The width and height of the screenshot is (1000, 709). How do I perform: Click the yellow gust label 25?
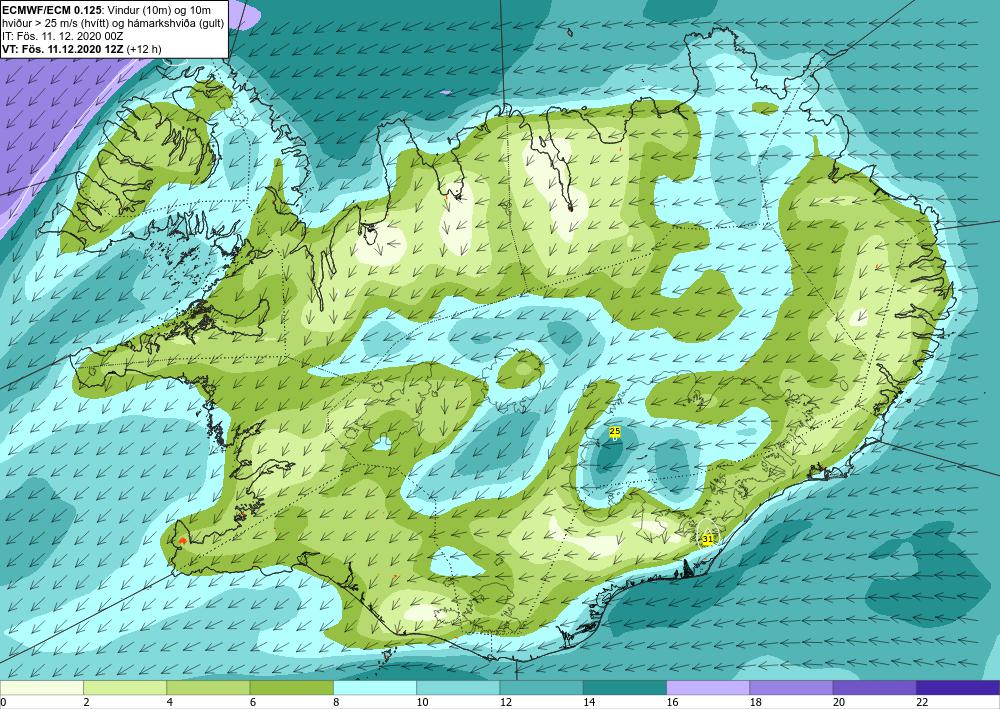click(x=615, y=432)
